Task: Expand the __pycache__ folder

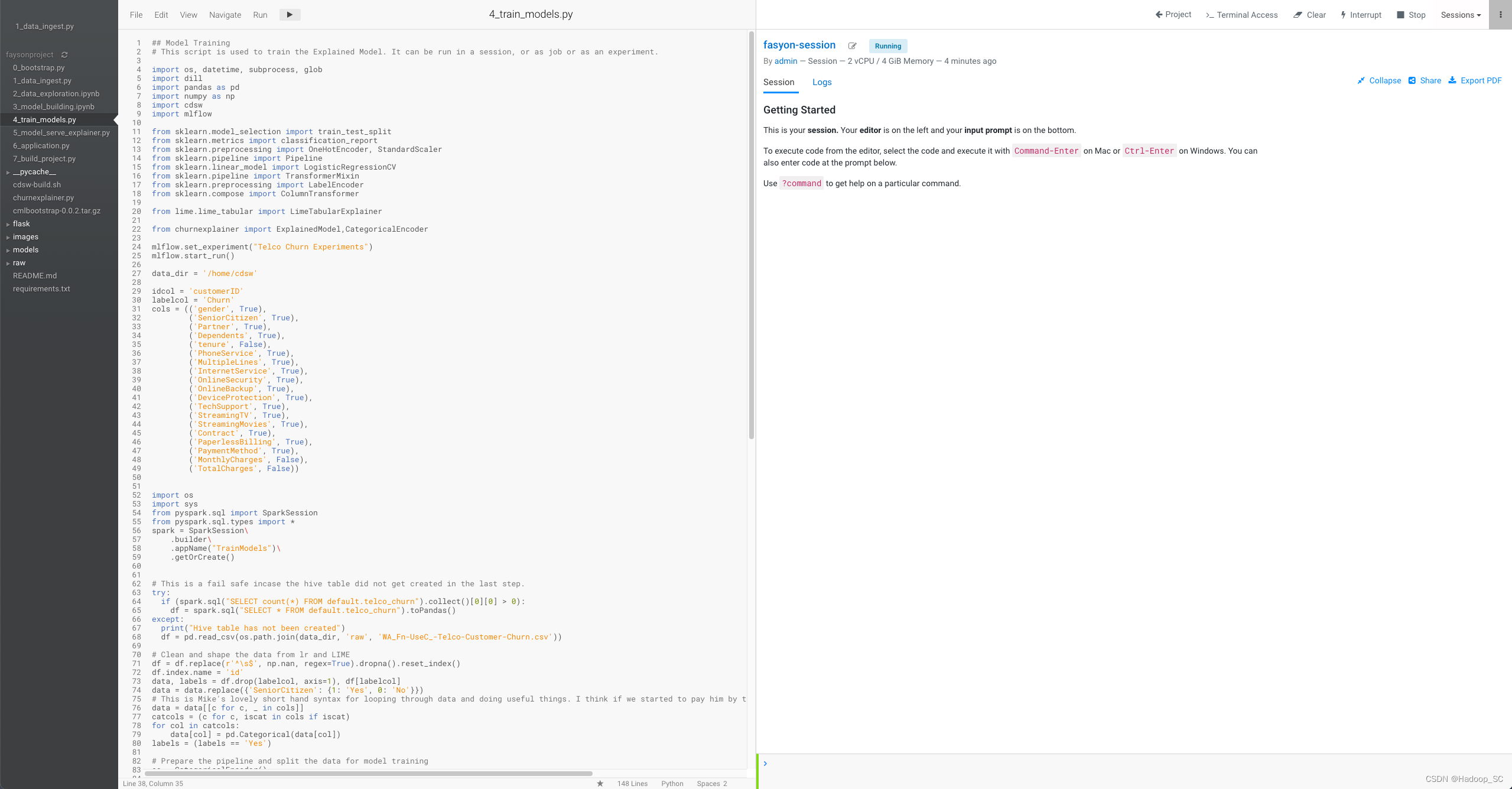Action: [x=34, y=172]
